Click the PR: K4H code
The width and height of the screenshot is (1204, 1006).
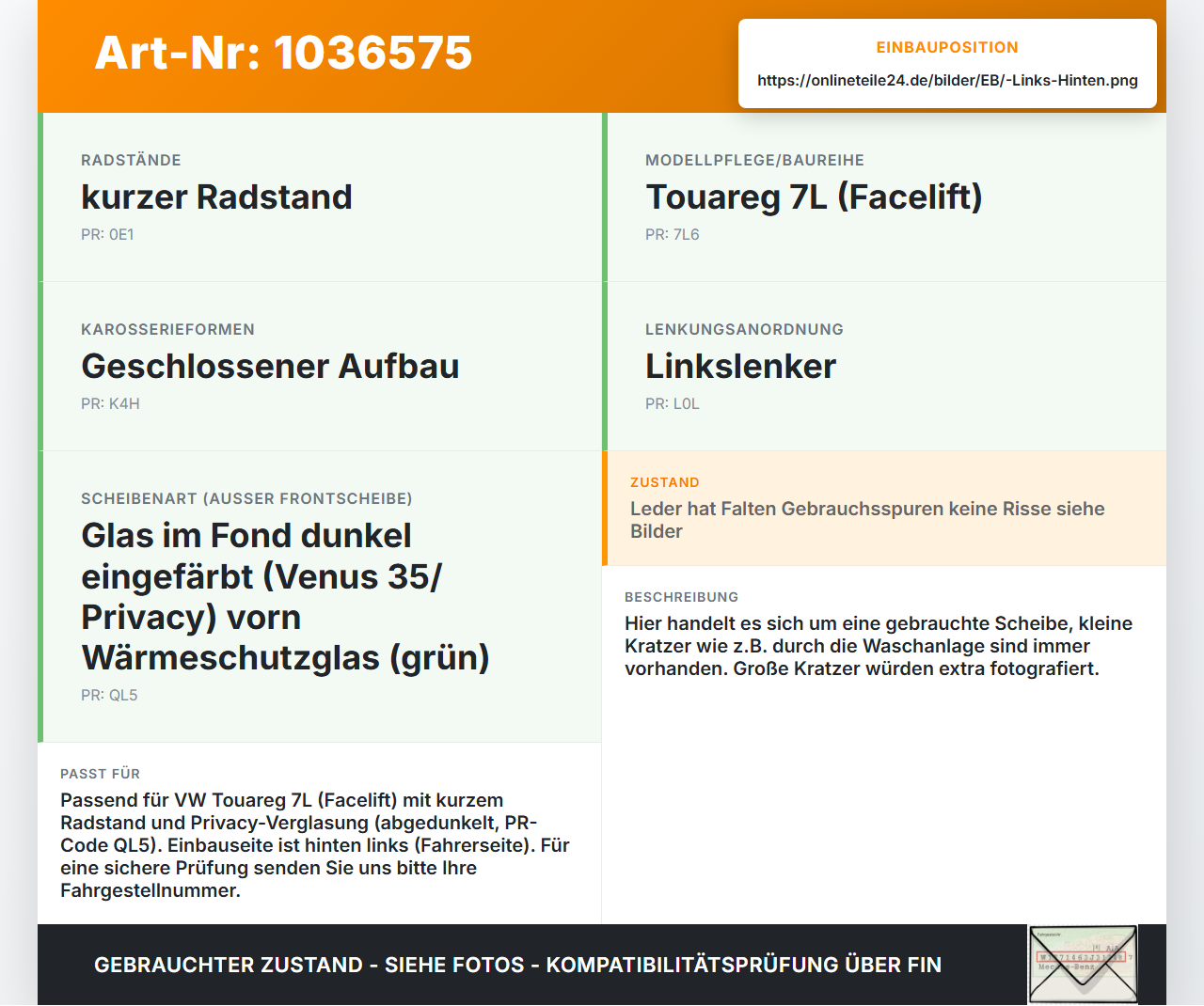110,403
